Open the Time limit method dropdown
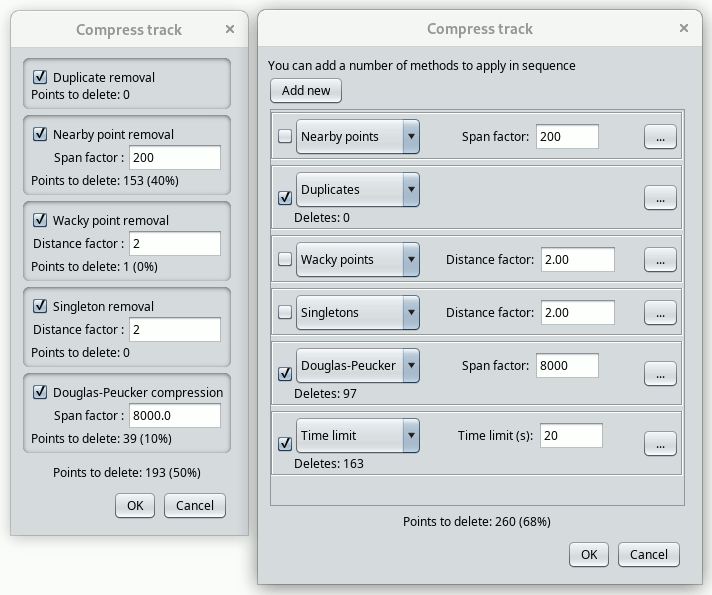Viewport: 712px width, 595px height. click(x=410, y=436)
